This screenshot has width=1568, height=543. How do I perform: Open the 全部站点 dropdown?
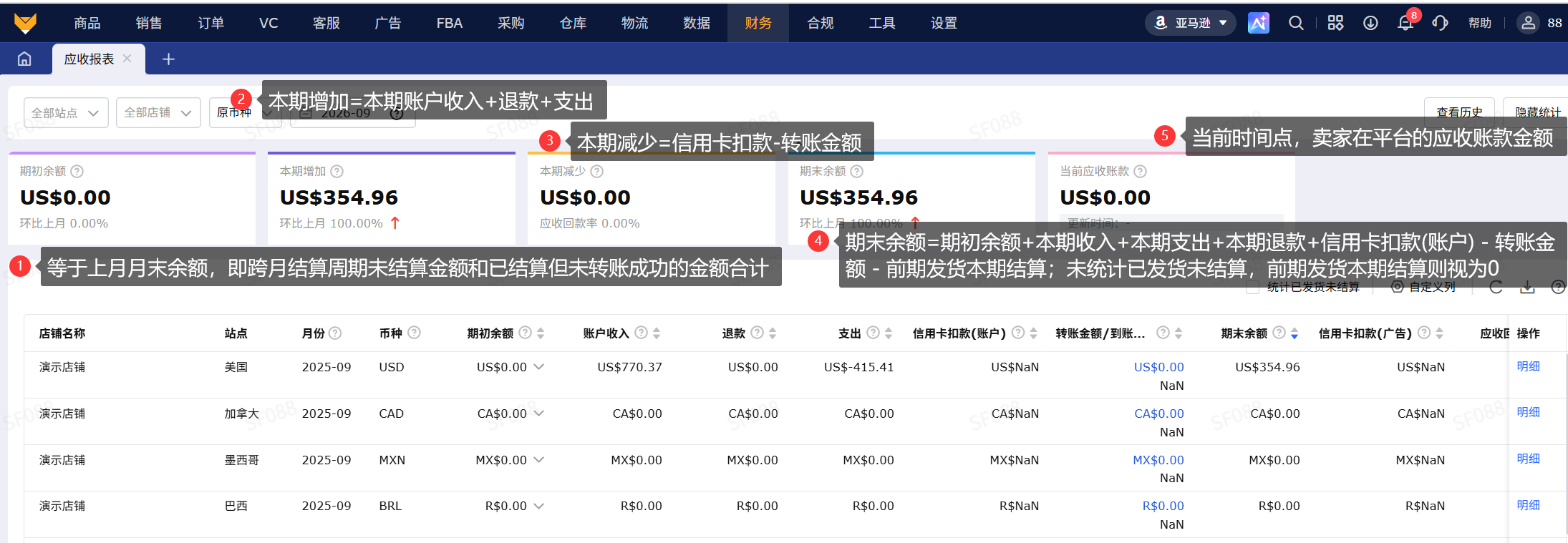click(x=66, y=112)
